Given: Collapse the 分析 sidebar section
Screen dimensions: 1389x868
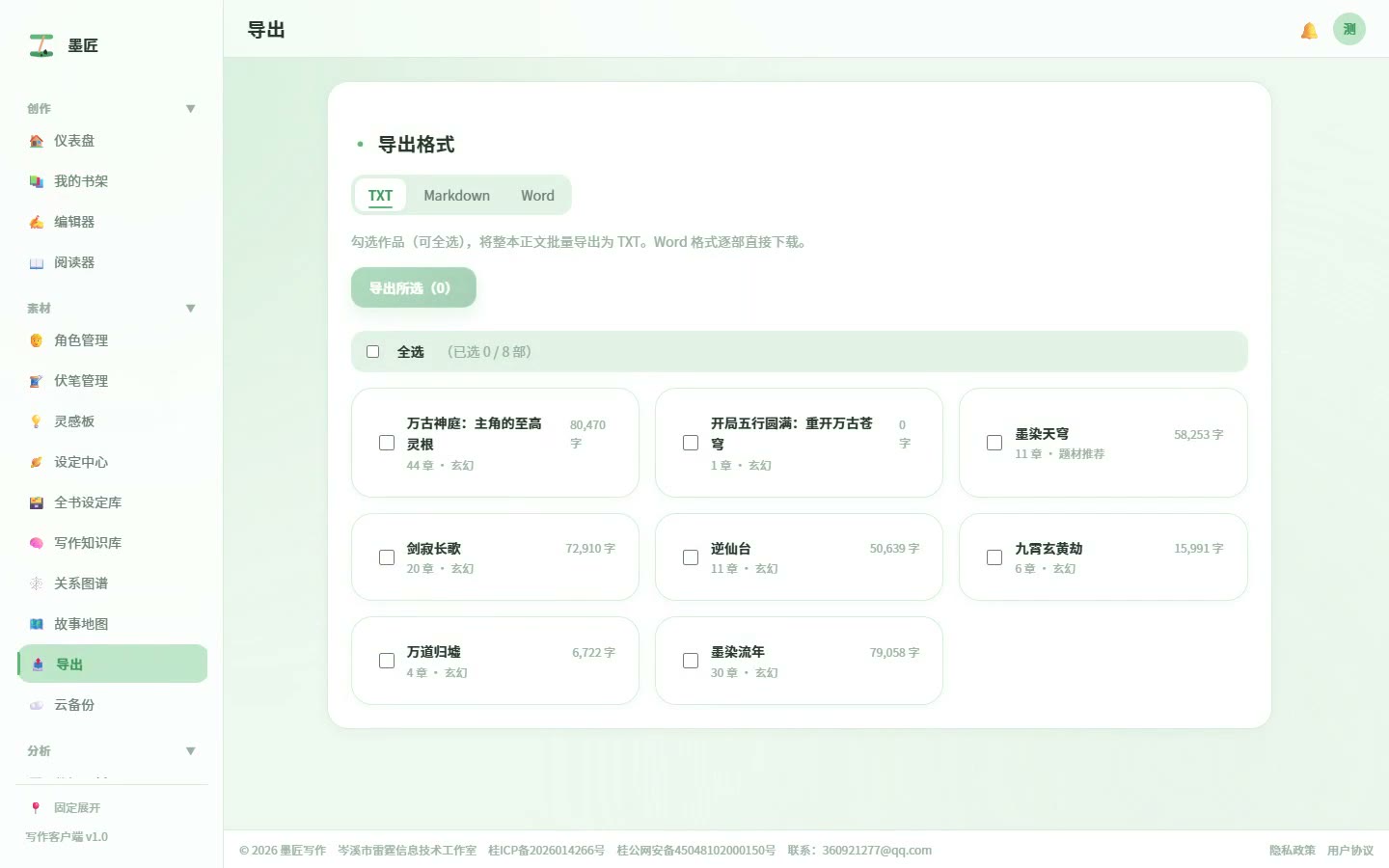Looking at the screenshot, I should click(190, 751).
